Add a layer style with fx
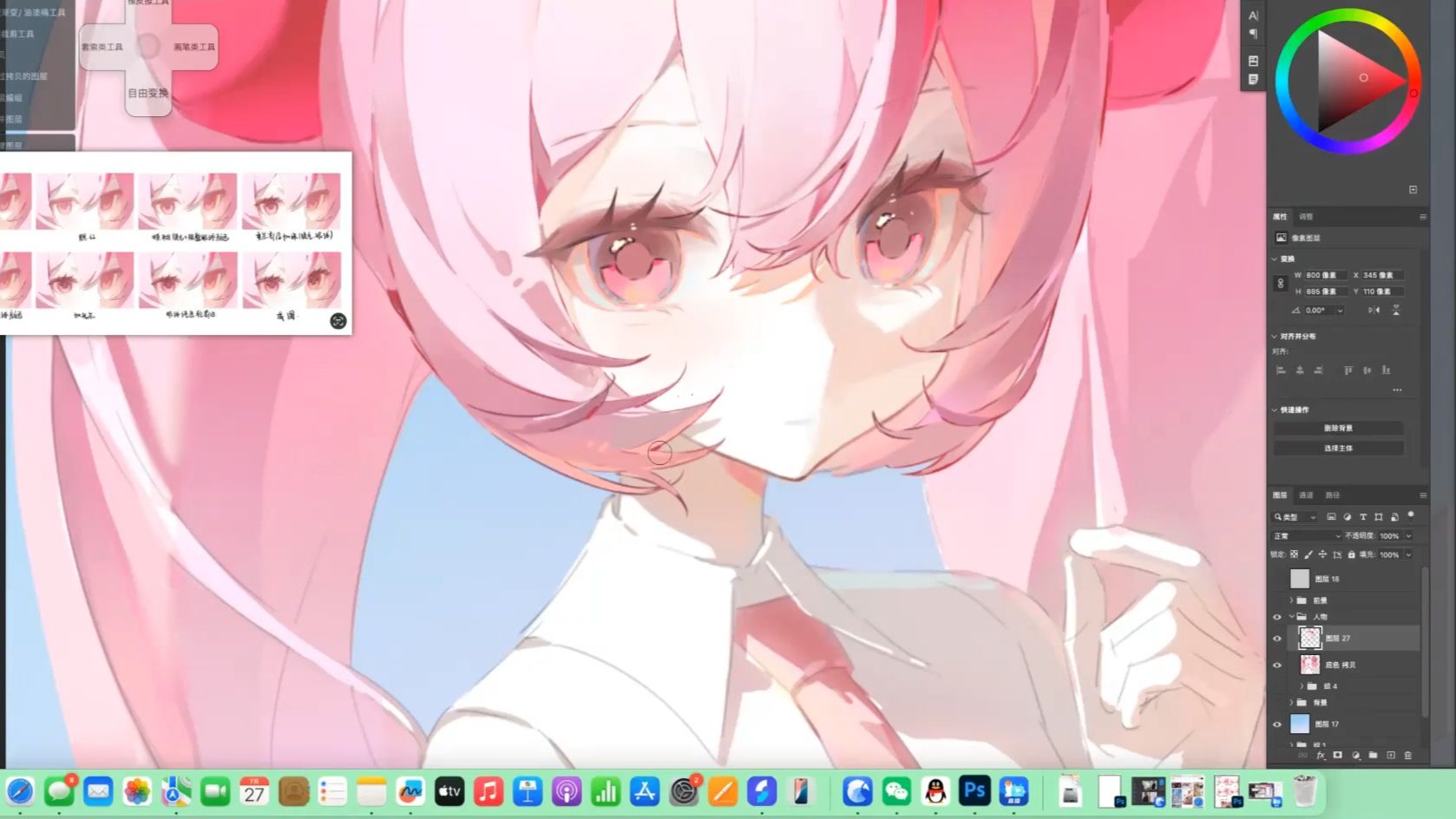The image size is (1456, 819). (1321, 756)
